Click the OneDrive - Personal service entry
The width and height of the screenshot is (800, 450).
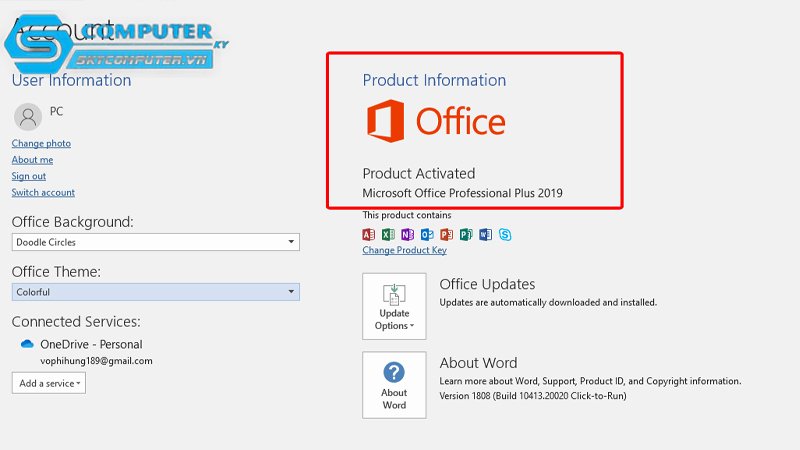[91, 344]
